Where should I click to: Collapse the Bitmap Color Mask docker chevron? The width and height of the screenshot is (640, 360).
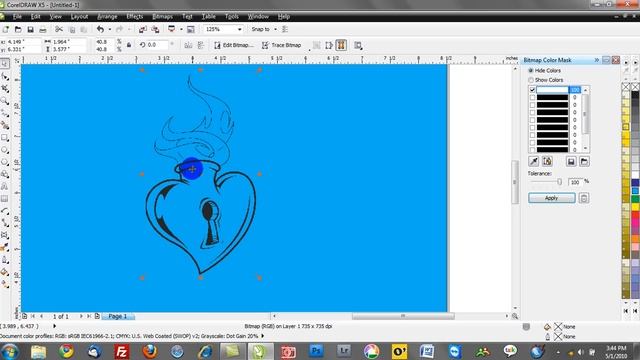tap(597, 60)
